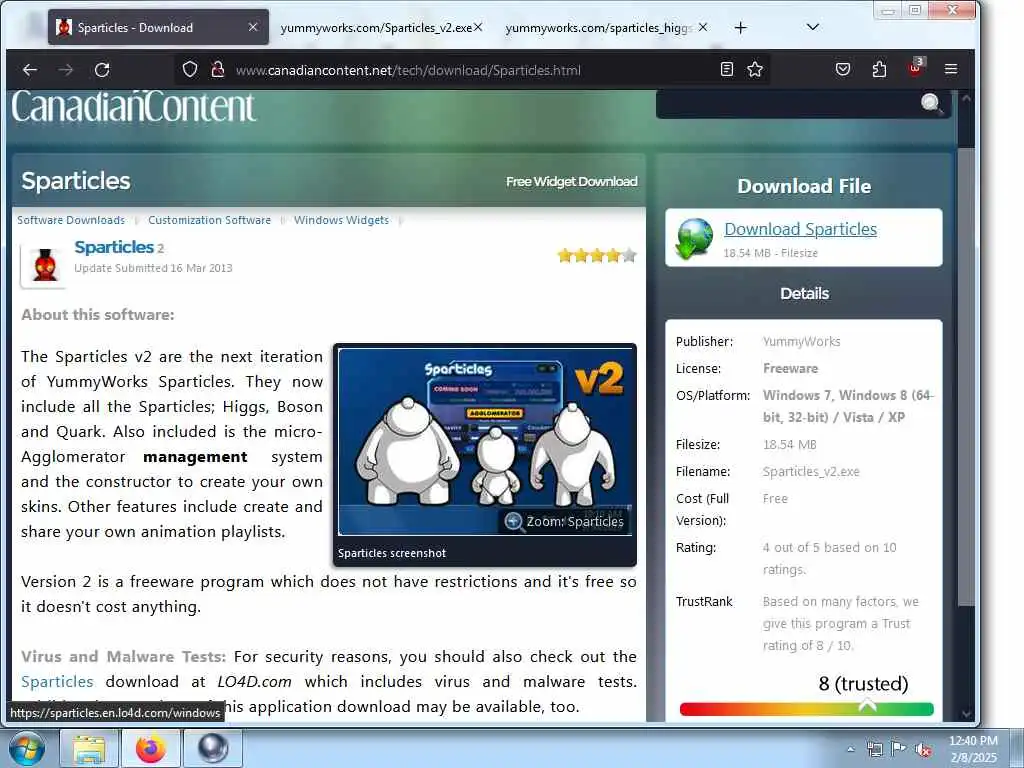Click the TrustRank color gauge bar
The width and height of the screenshot is (1024, 768).
pos(807,709)
